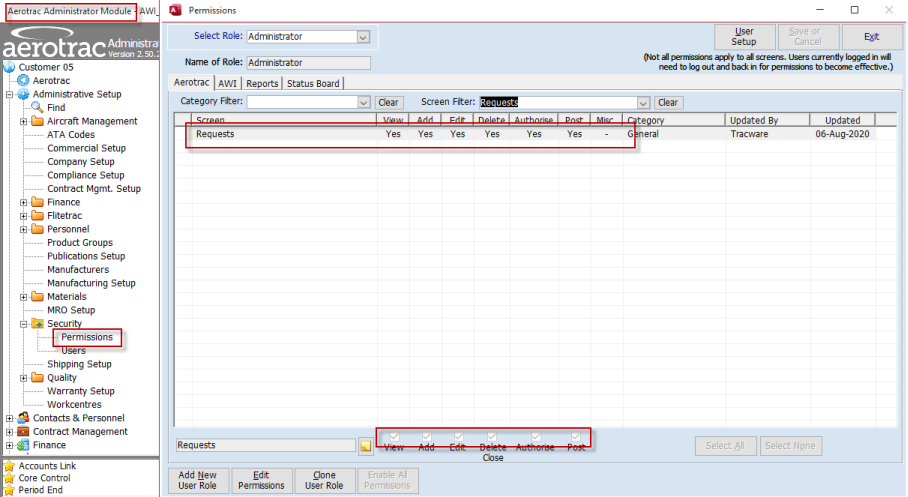908x497 pixels.
Task: Click the Aircraft Management folder icon
Action: 38,121
